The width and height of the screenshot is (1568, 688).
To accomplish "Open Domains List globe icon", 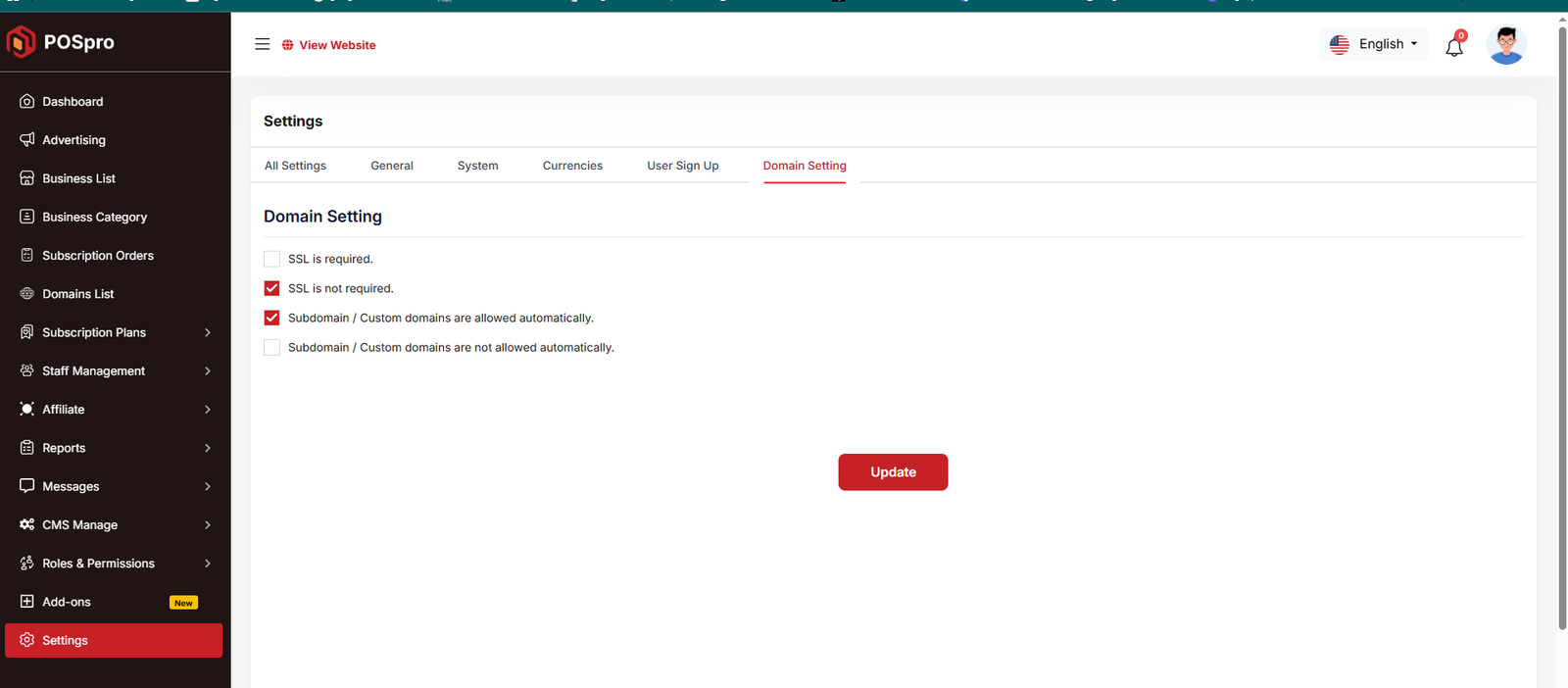I will 26,294.
